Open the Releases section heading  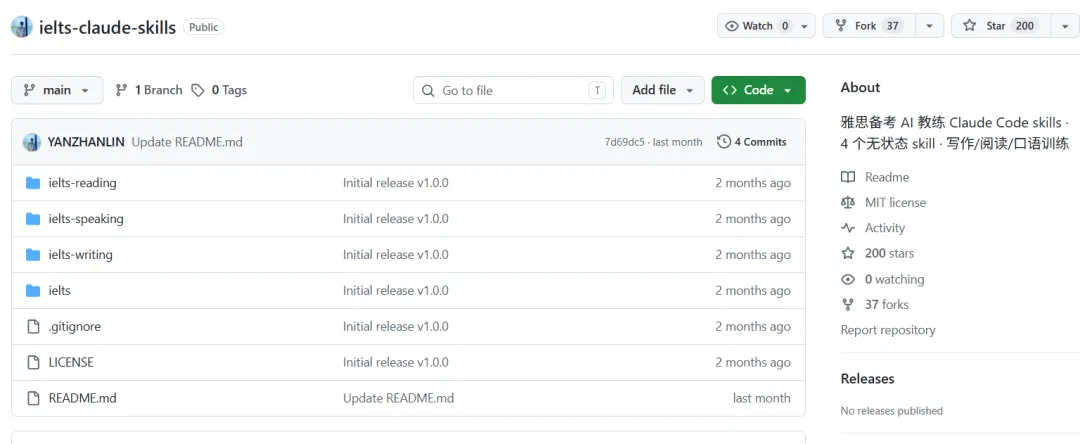tap(868, 379)
